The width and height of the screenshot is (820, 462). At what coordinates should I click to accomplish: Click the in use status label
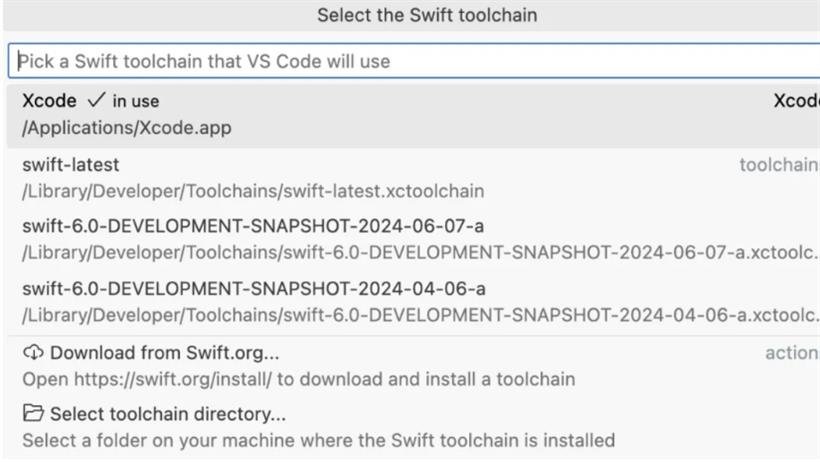coord(136,101)
